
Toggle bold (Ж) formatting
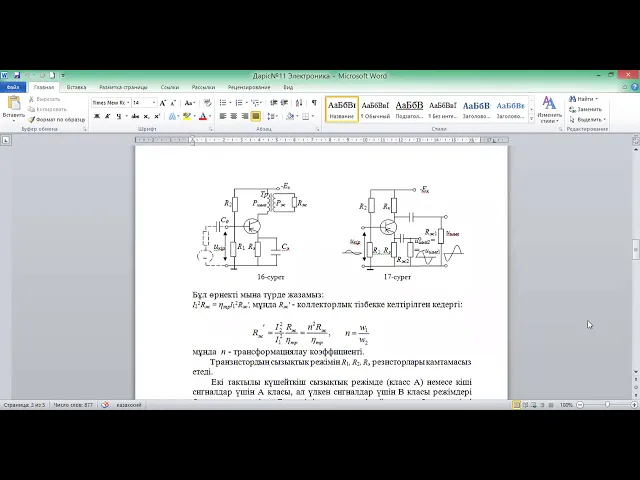97,116
